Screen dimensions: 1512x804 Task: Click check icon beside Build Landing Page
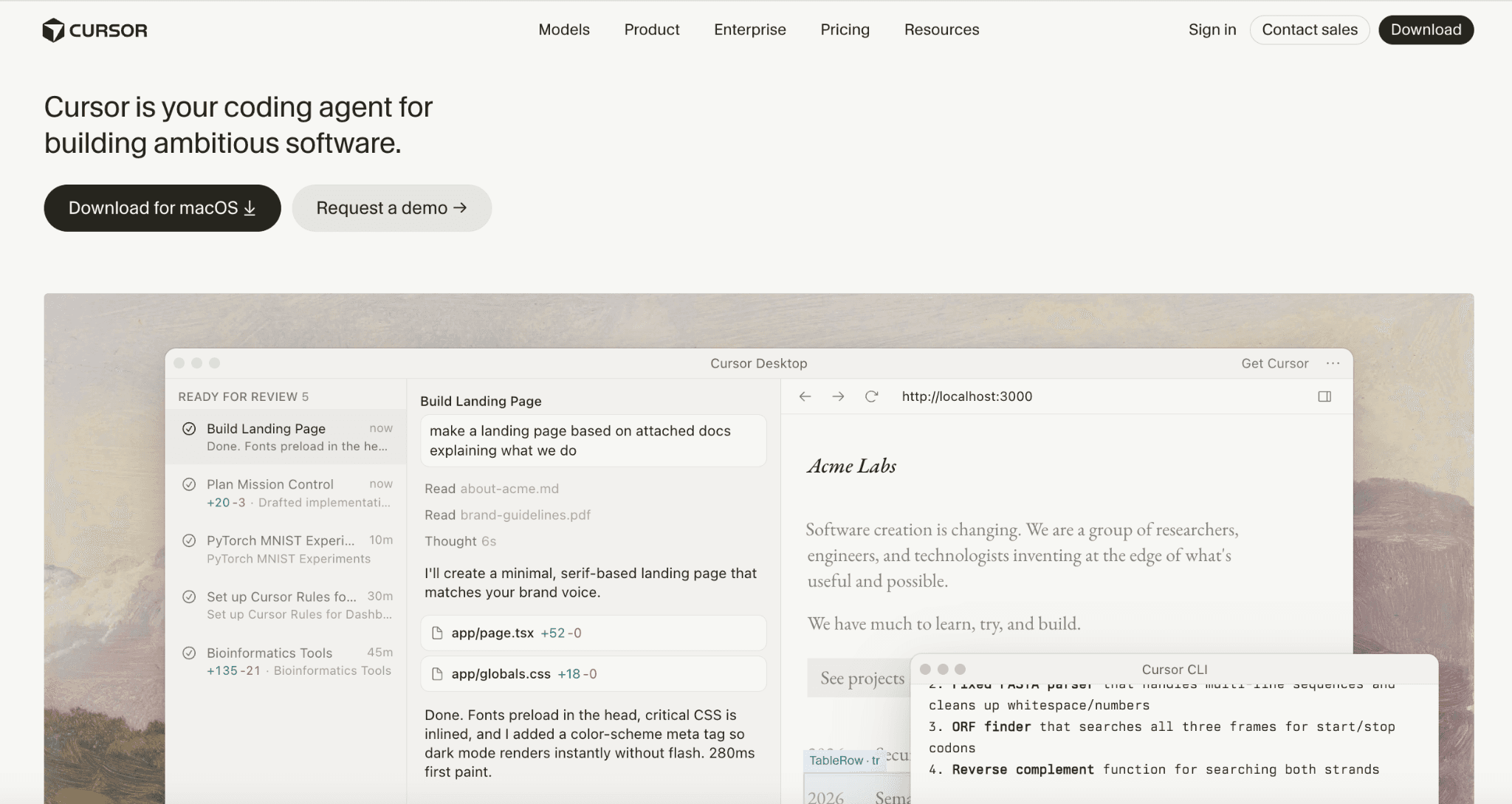189,429
